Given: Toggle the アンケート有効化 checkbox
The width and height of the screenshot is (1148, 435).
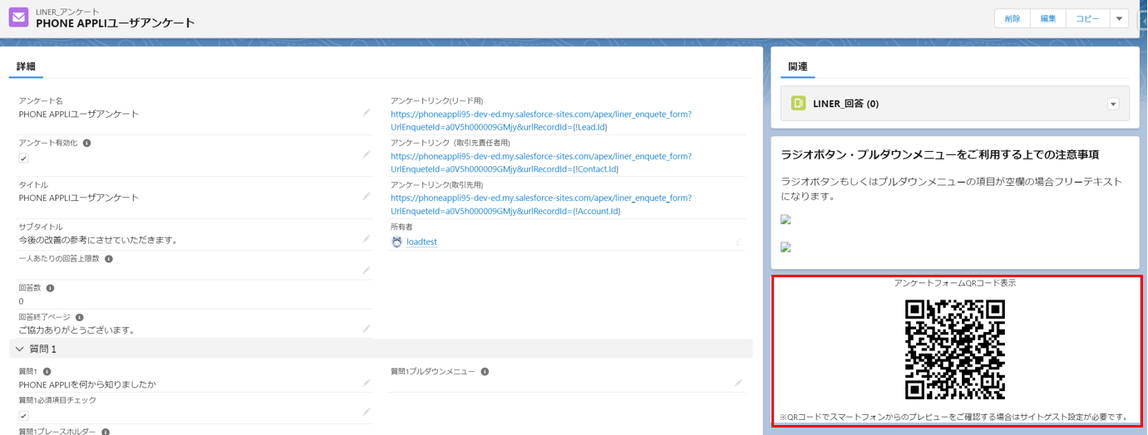Looking at the screenshot, I should click(23, 158).
